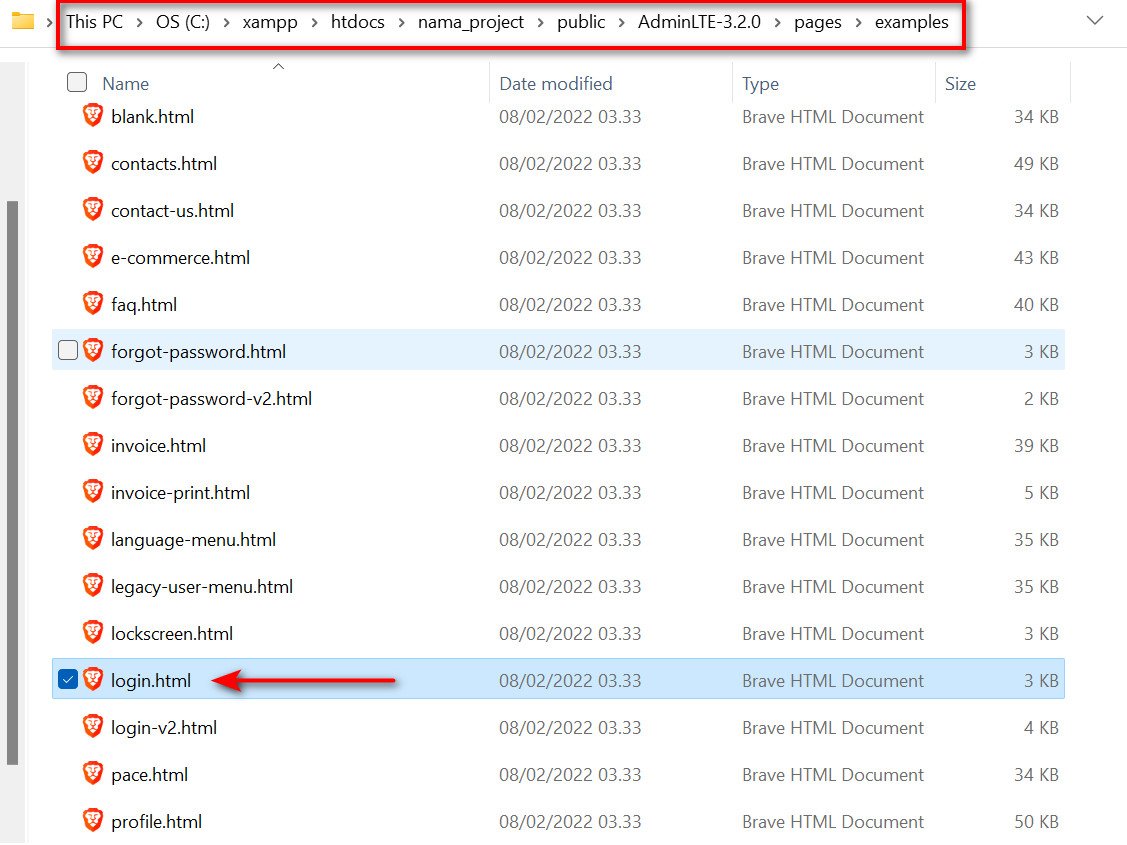Expand the chevron after AdminLTE-3.2.0
This screenshot has height=845, width=1127.
[x=778, y=22]
